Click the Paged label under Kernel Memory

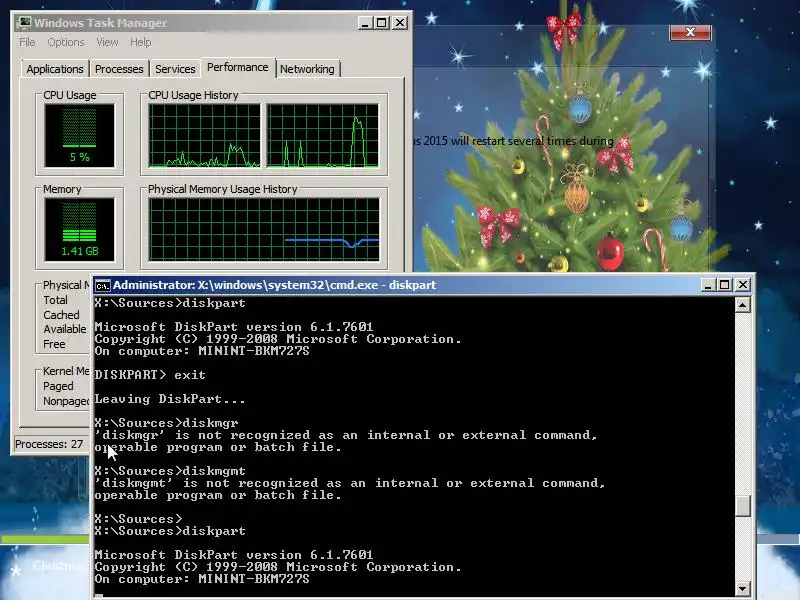coord(58,386)
